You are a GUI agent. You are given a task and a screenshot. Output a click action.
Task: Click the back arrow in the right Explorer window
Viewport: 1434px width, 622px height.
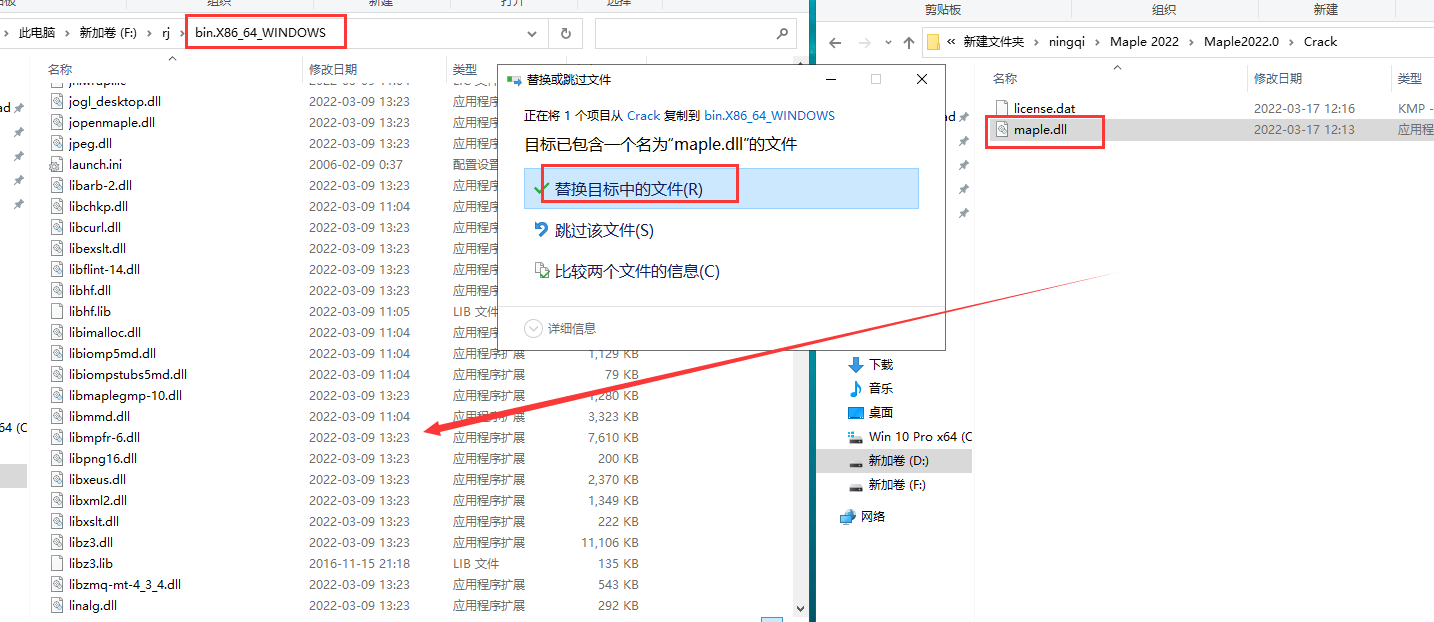tap(836, 41)
